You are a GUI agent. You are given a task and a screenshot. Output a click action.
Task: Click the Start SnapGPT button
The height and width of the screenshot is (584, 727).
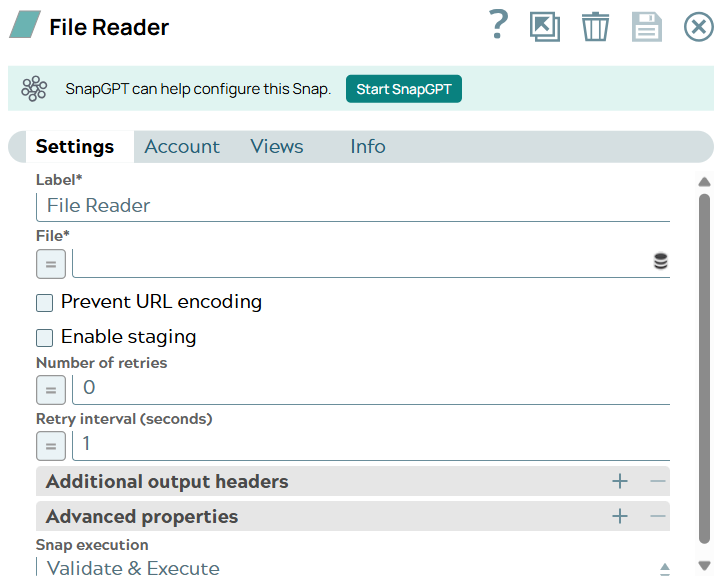click(404, 89)
